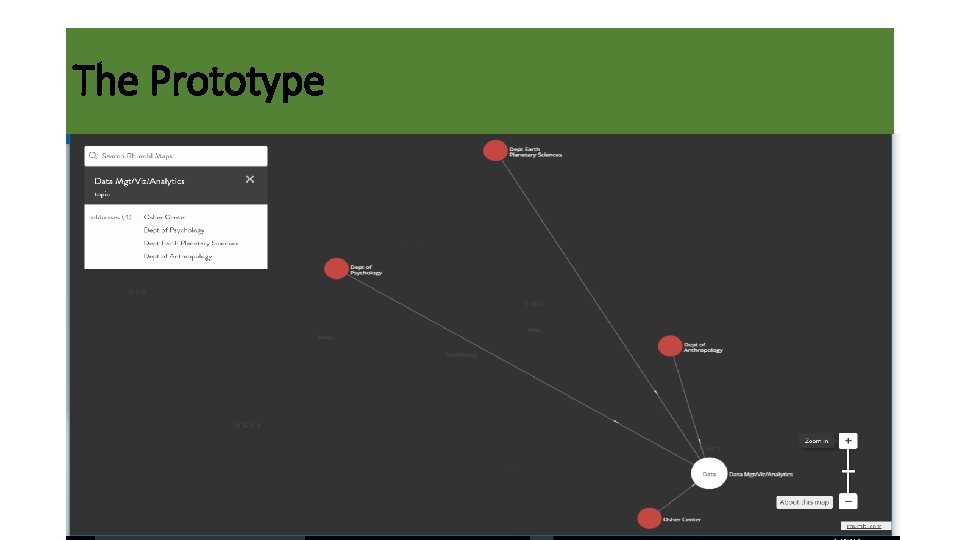This screenshot has height=540, width=960.
Task: Select 'Dept of Anthropology' in the addresses list
Action: 178,257
